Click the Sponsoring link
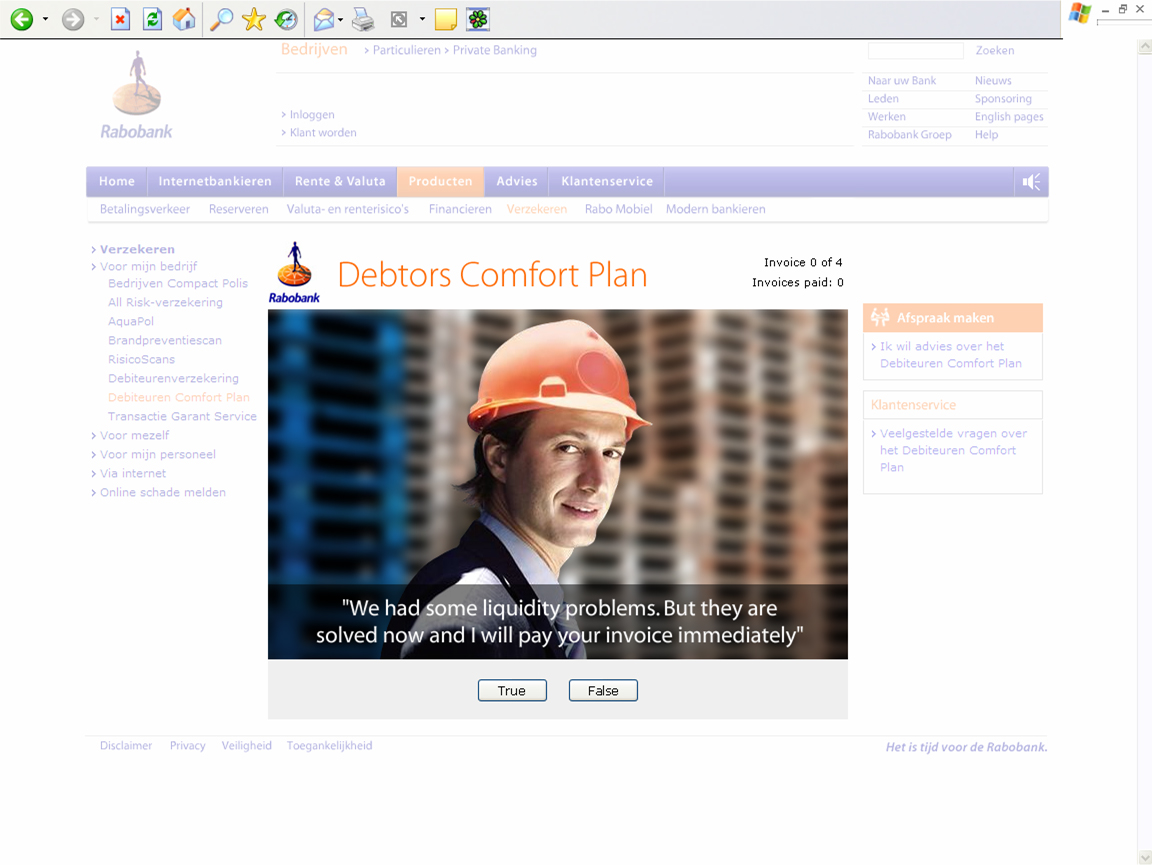This screenshot has width=1152, height=865. pos(1003,99)
